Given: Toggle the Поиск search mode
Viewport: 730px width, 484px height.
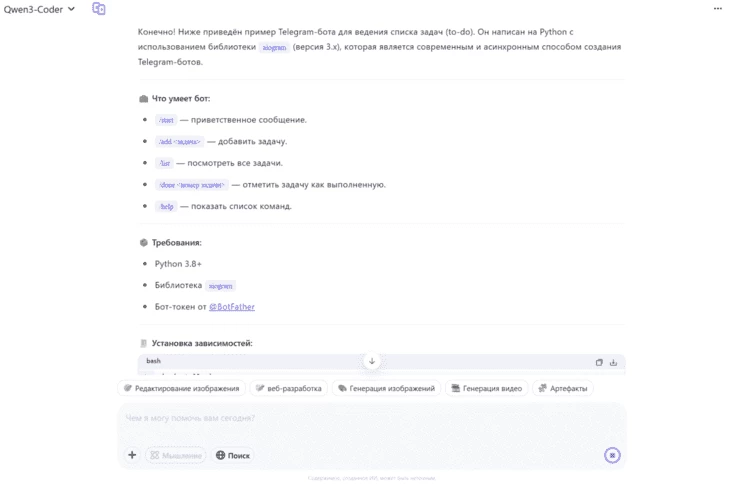Looking at the screenshot, I should point(233,455).
